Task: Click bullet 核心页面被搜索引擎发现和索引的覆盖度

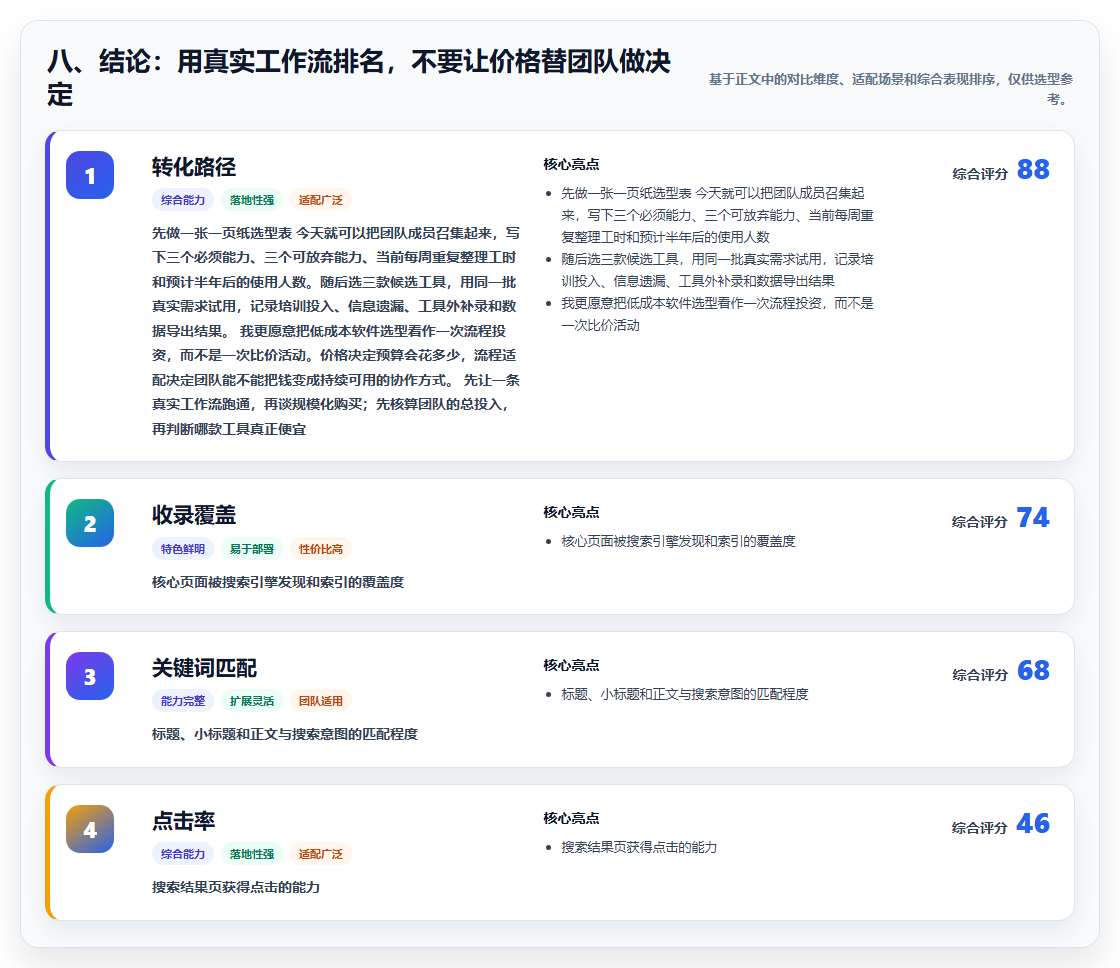Action: 678,542
